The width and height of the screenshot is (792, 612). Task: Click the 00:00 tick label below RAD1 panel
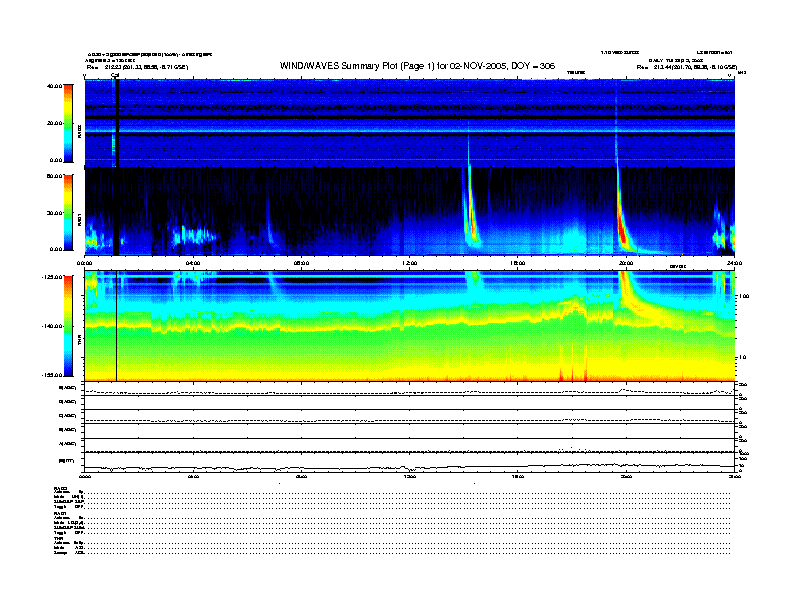click(x=85, y=263)
